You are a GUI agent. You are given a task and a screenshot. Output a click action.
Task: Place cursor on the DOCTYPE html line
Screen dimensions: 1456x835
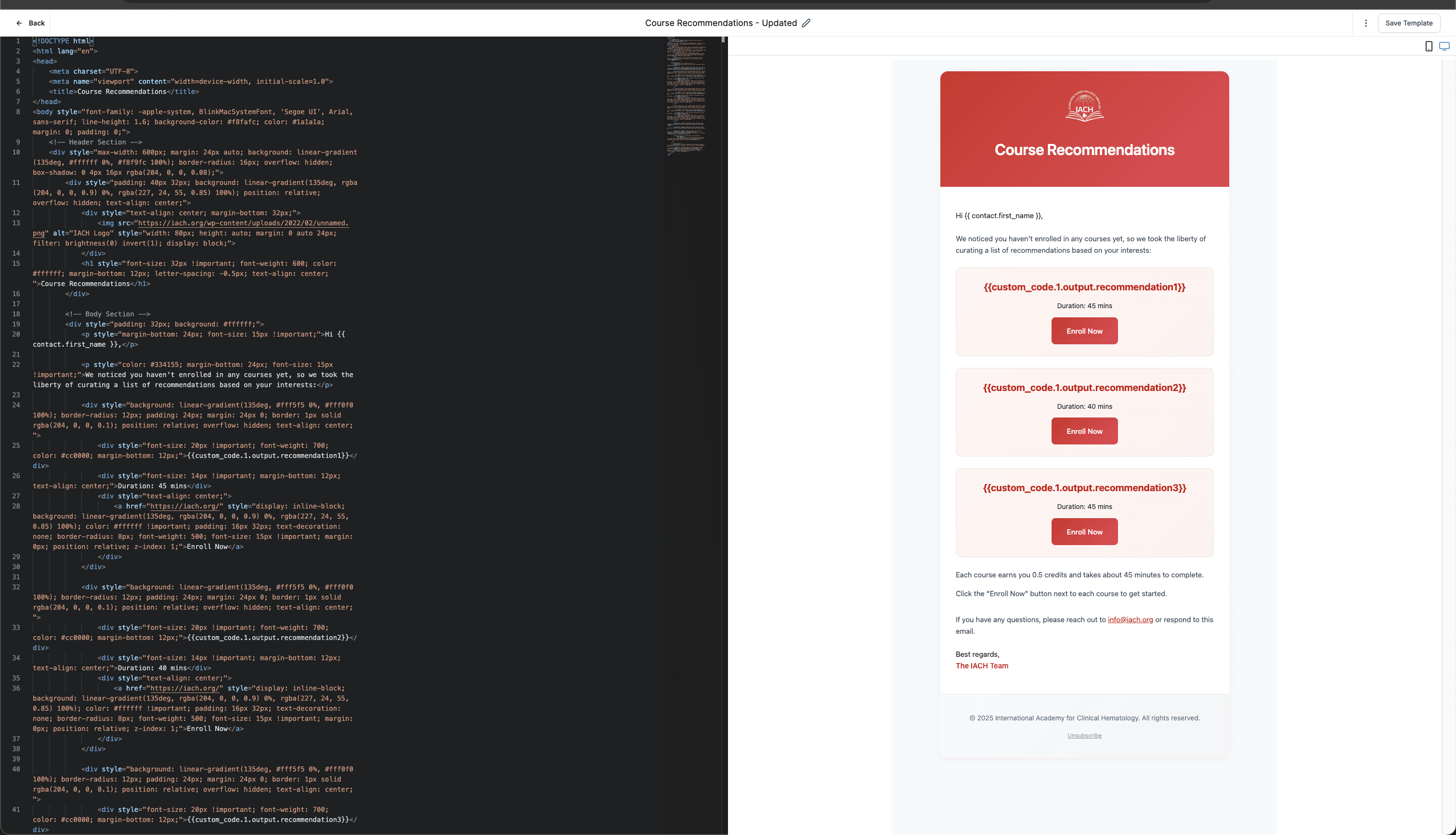coord(63,41)
